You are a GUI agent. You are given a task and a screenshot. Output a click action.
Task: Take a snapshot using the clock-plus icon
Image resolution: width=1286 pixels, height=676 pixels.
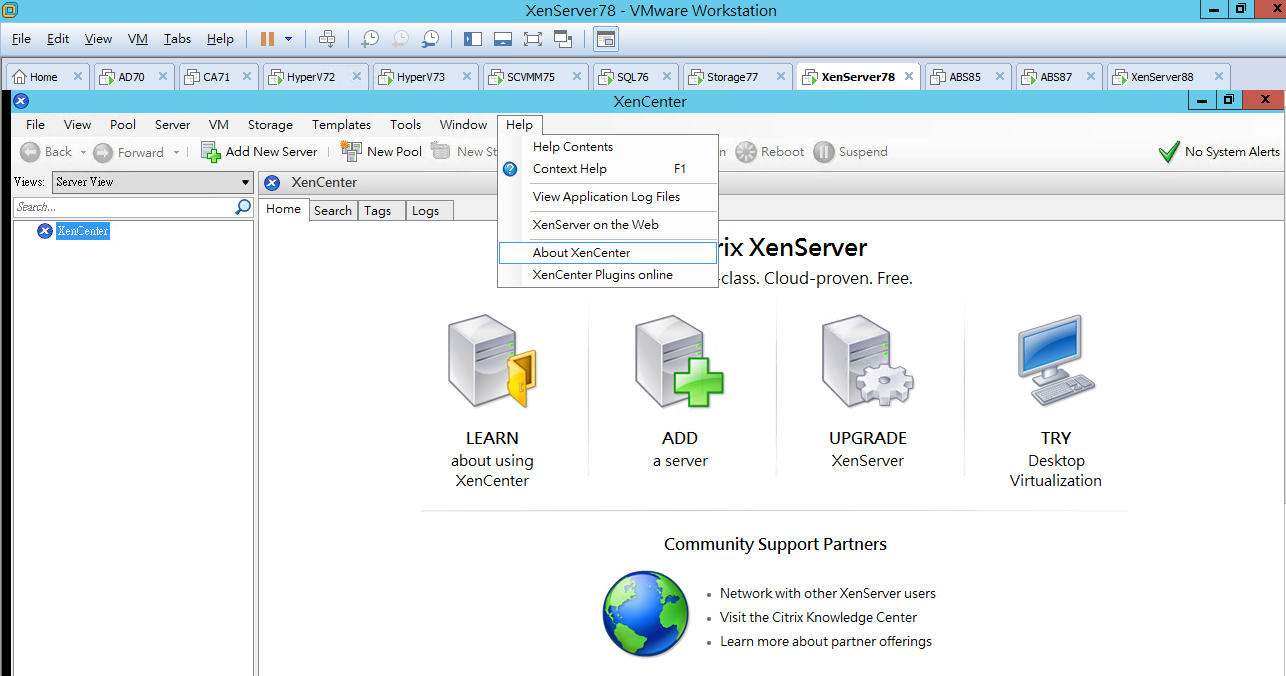pyautogui.click(x=370, y=39)
